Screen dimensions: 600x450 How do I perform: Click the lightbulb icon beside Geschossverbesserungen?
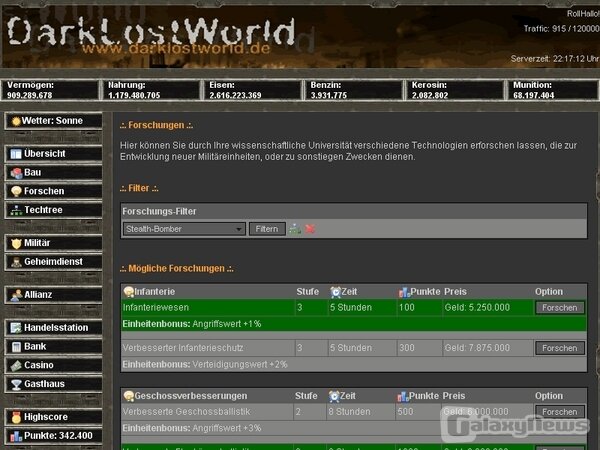[129, 396]
